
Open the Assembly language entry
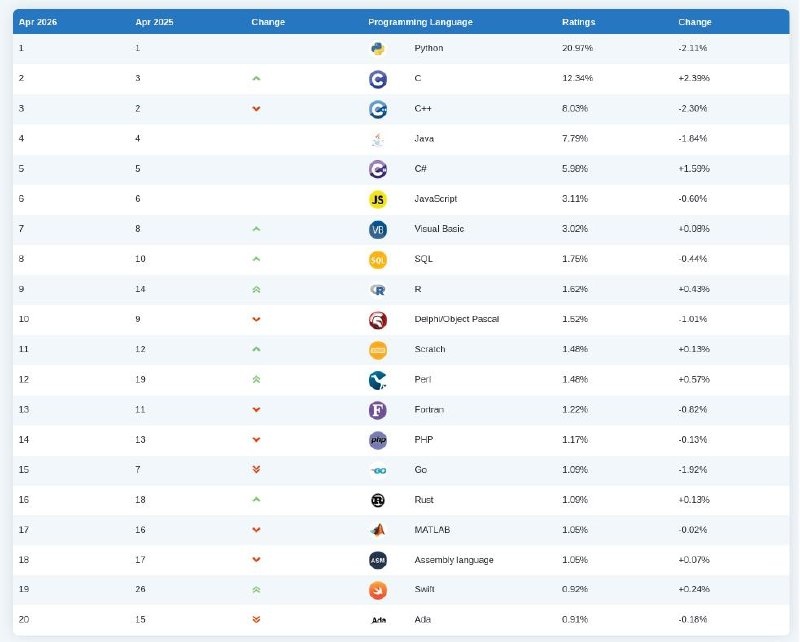[x=453, y=560]
